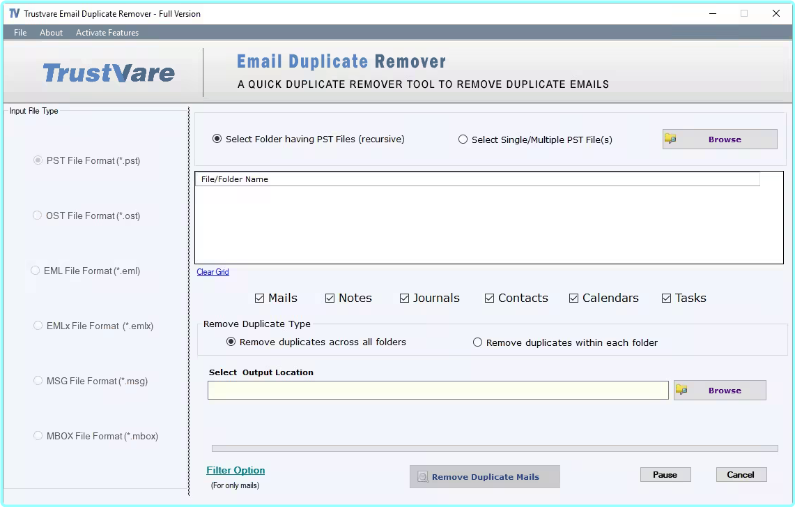Toggle the Journals checkbox
795x507 pixels.
pyautogui.click(x=404, y=298)
